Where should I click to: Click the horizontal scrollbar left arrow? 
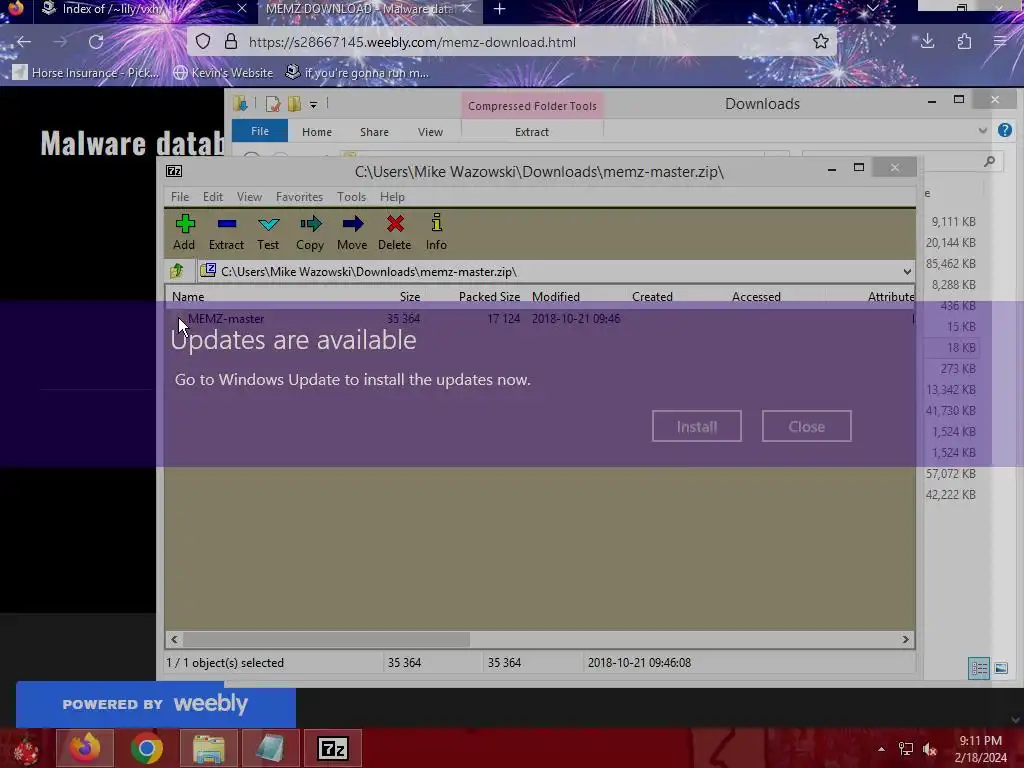pos(174,639)
